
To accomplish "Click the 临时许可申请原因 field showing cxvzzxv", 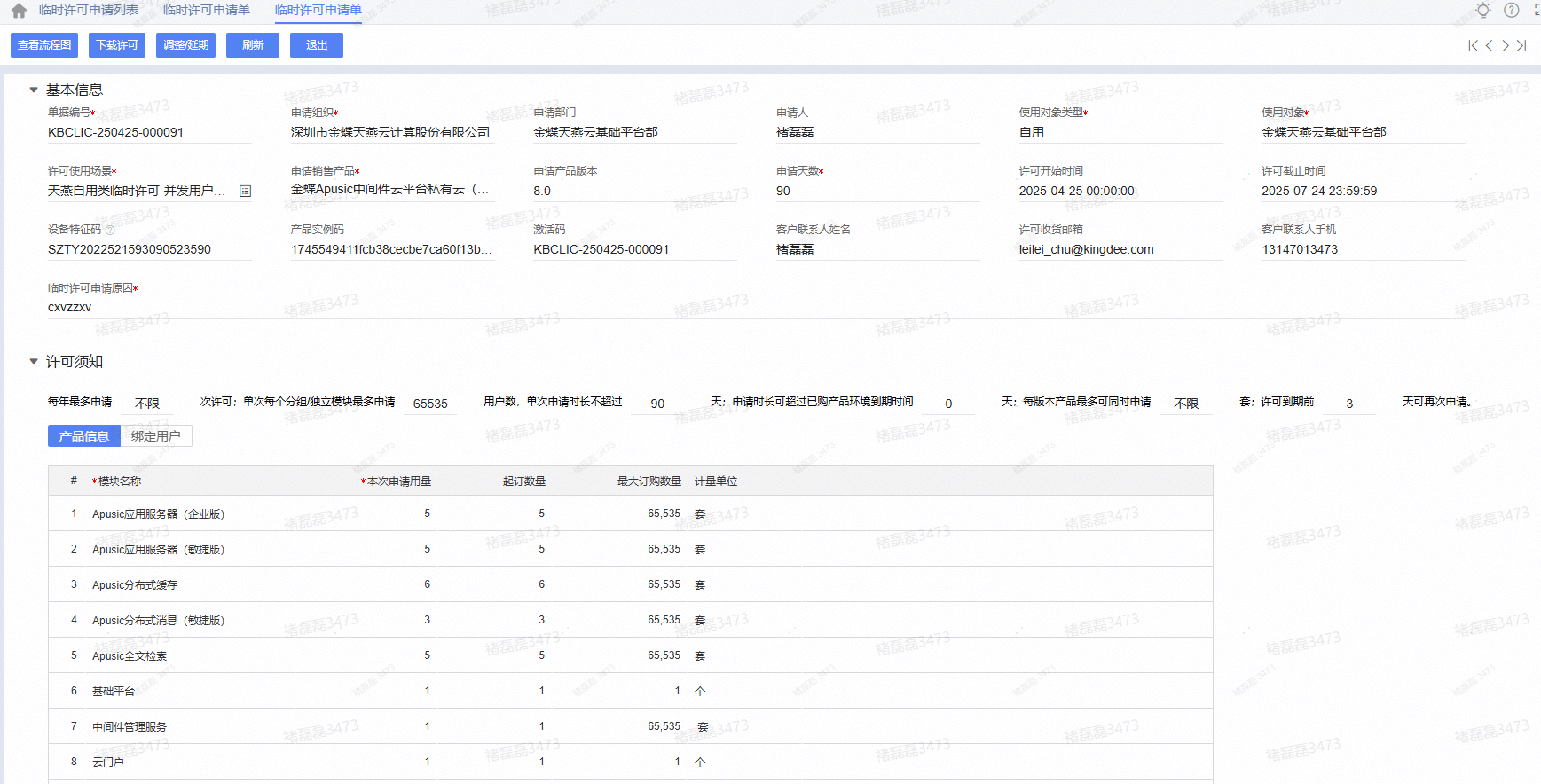I will pyautogui.click(x=757, y=308).
